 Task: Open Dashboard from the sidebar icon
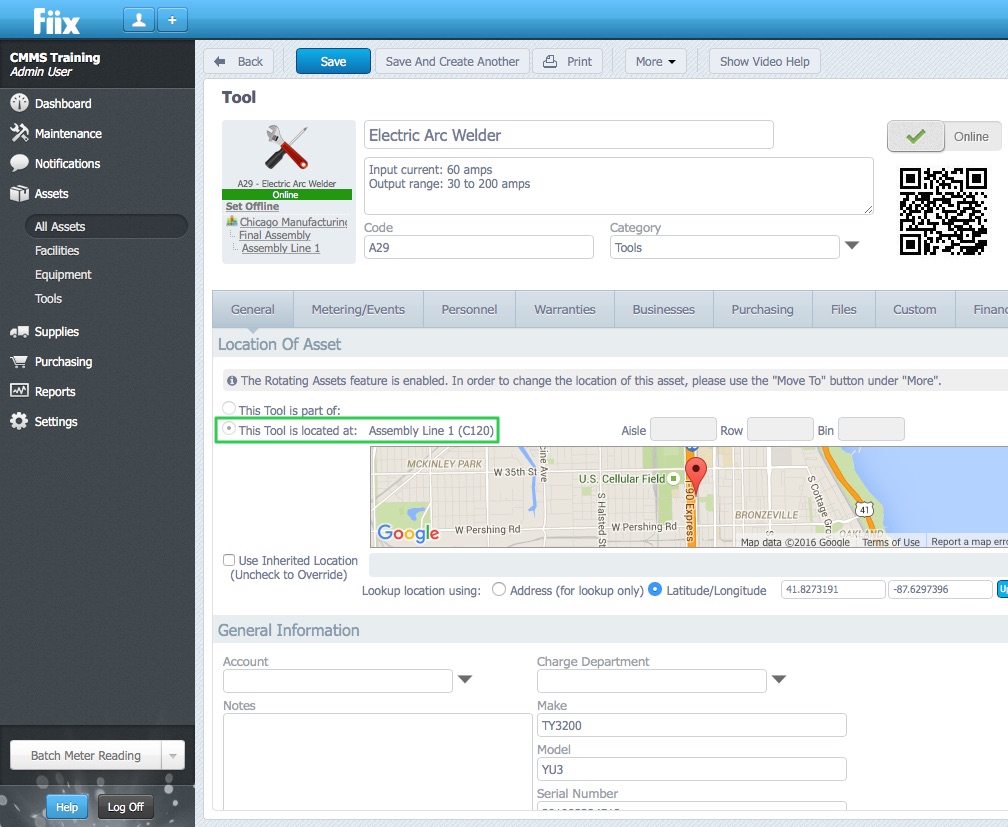[x=19, y=103]
